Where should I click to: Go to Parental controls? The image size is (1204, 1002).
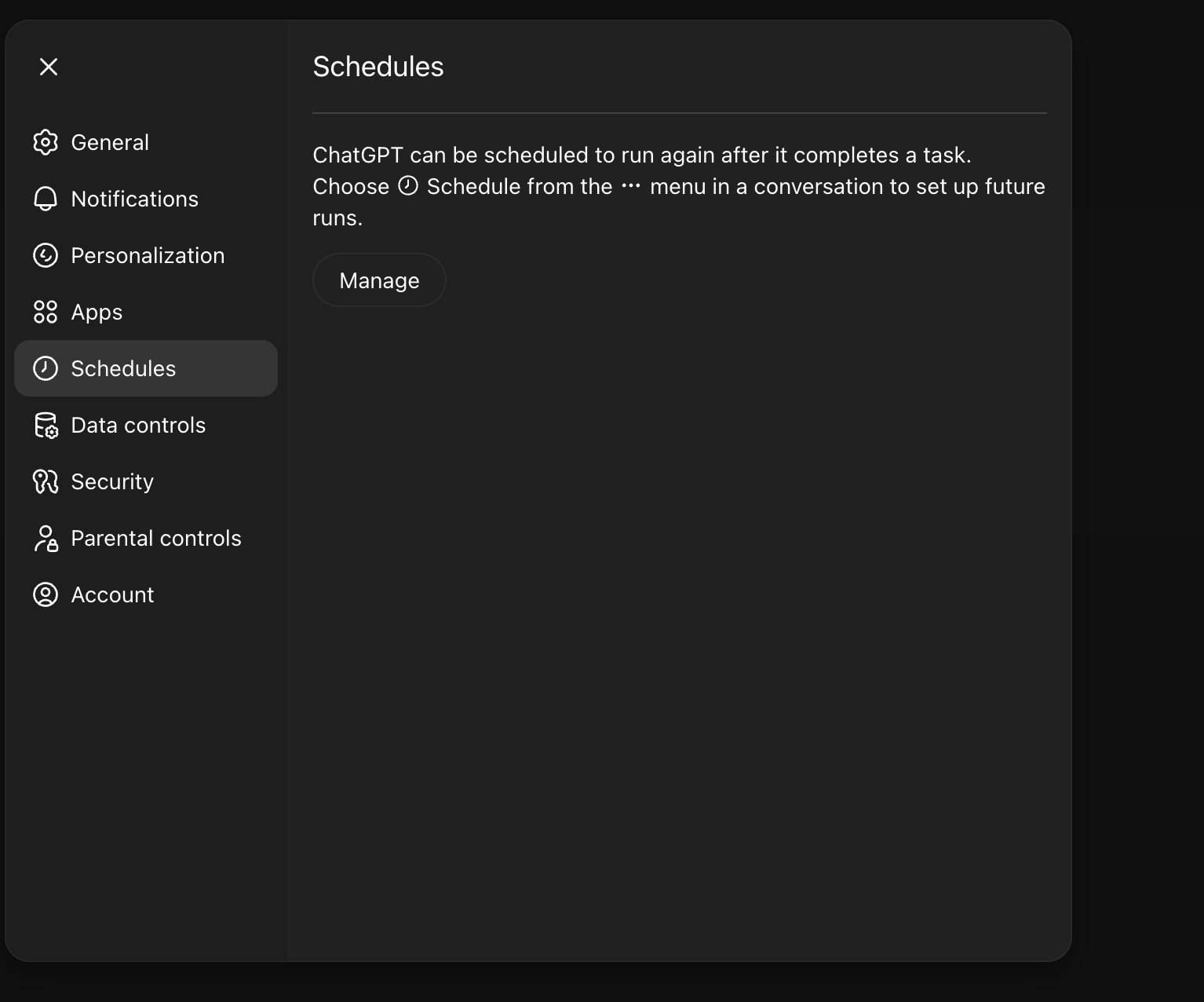[156, 538]
